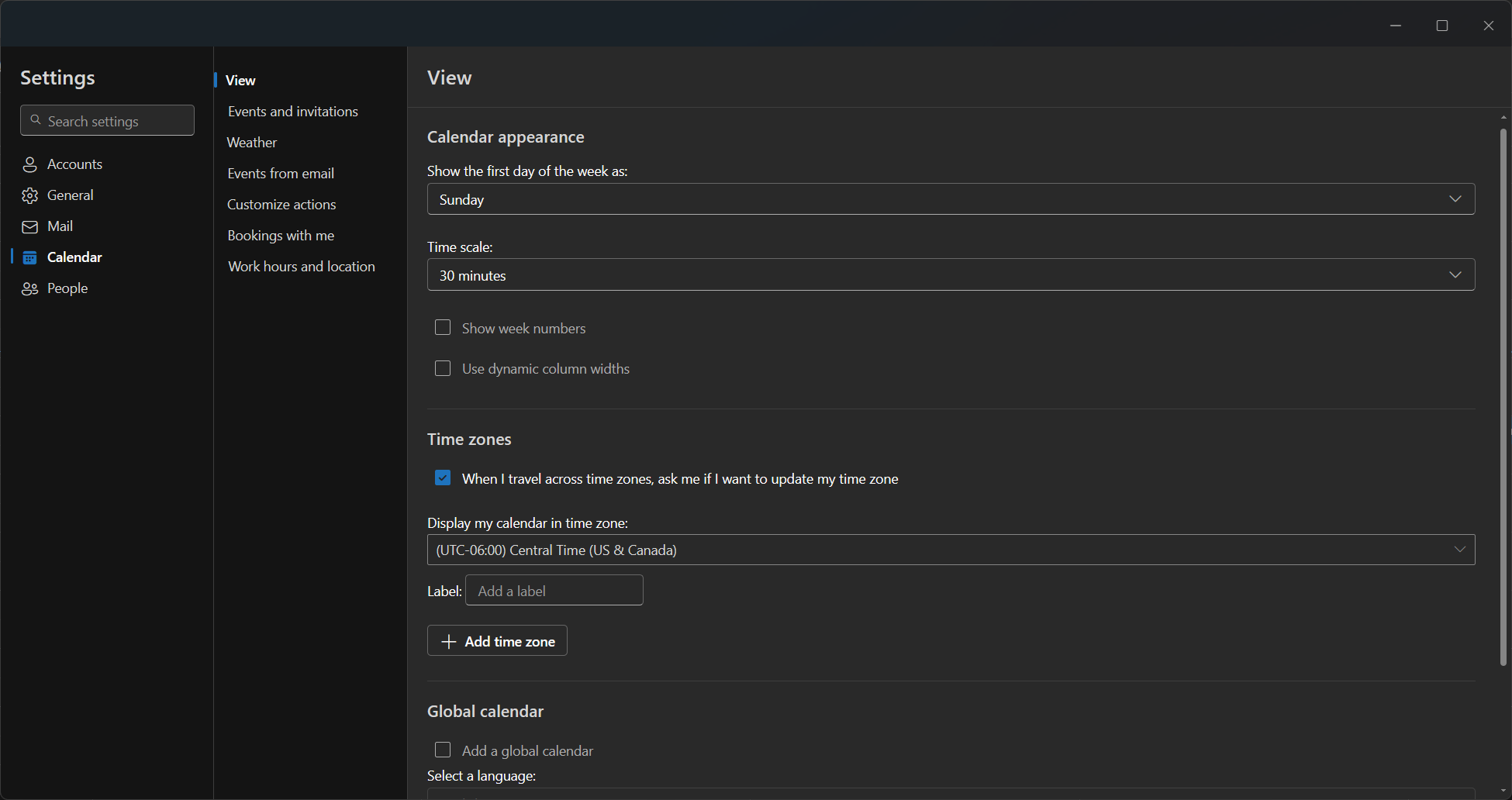
Task: Uncheck the travel across time zones checkbox
Action: (x=443, y=478)
